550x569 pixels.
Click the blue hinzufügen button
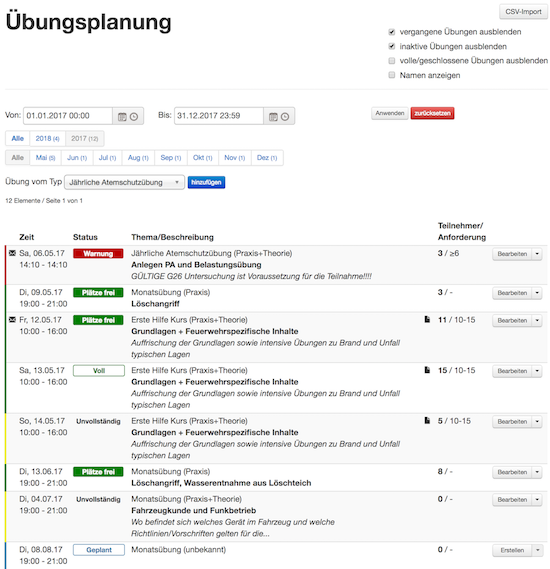206,182
